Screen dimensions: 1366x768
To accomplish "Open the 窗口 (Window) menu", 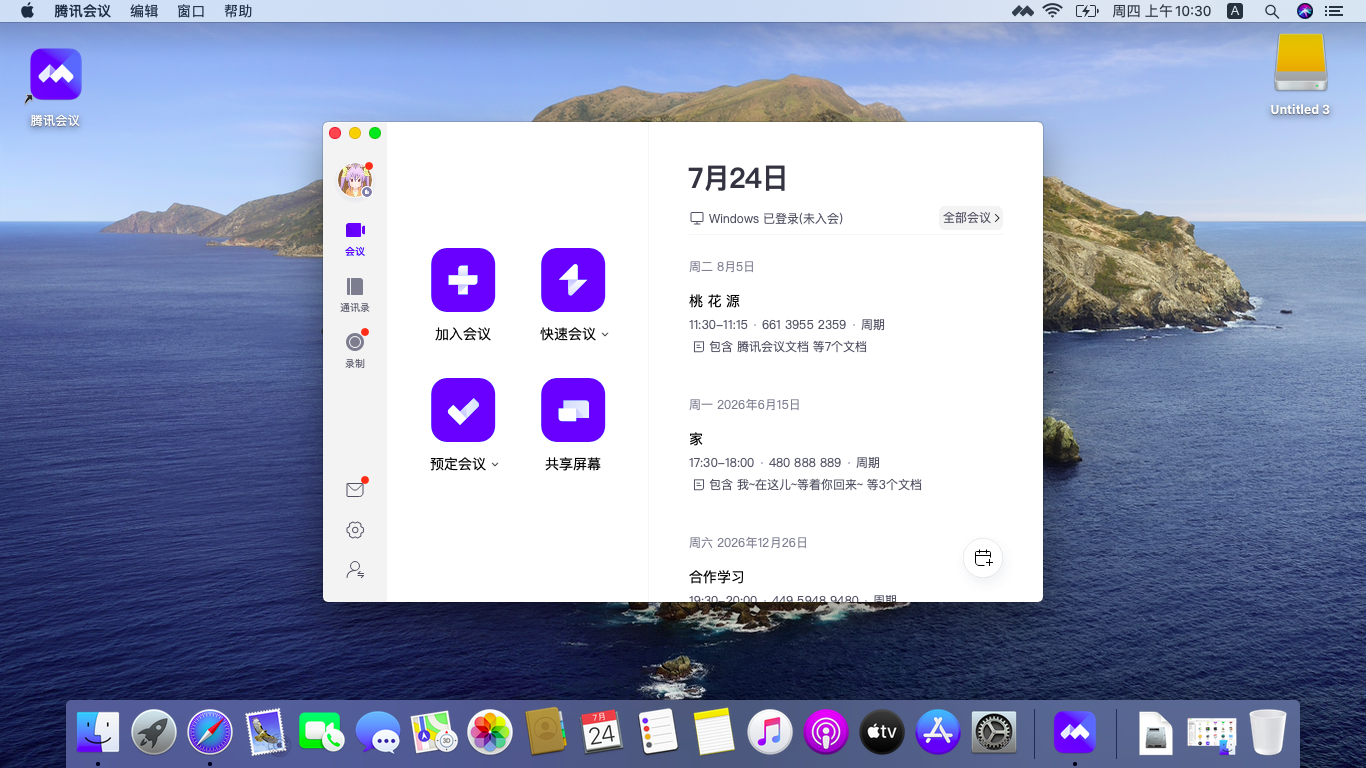I will pyautogui.click(x=191, y=11).
